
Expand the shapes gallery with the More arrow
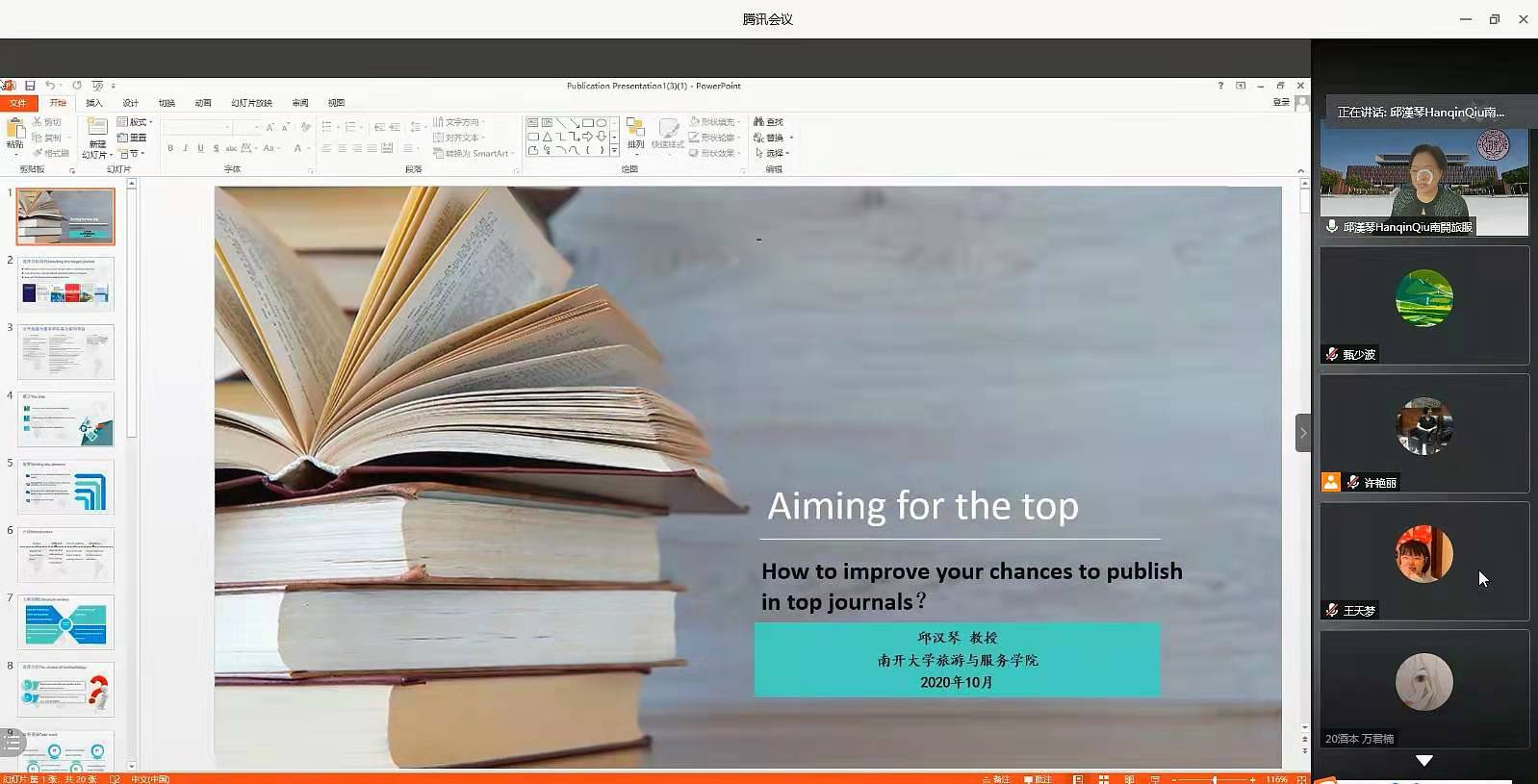(x=614, y=151)
